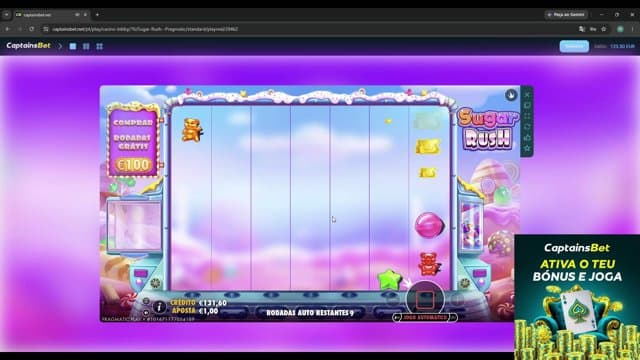Image resolution: width=640 pixels, height=360 pixels.
Task: Click the Ask Gemini button in the title bar
Action: click(567, 15)
